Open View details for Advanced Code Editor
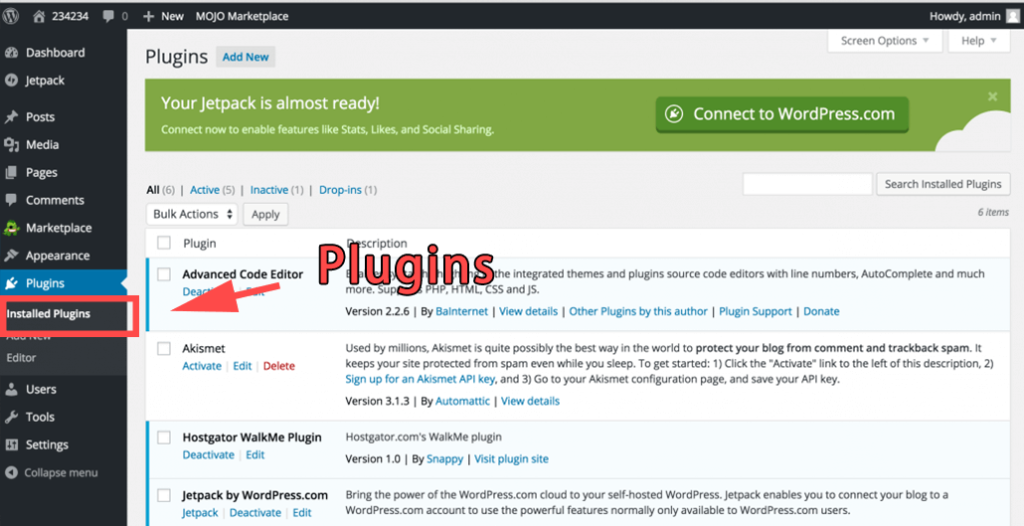Viewport: 1024px width, 526px height. coord(528,312)
